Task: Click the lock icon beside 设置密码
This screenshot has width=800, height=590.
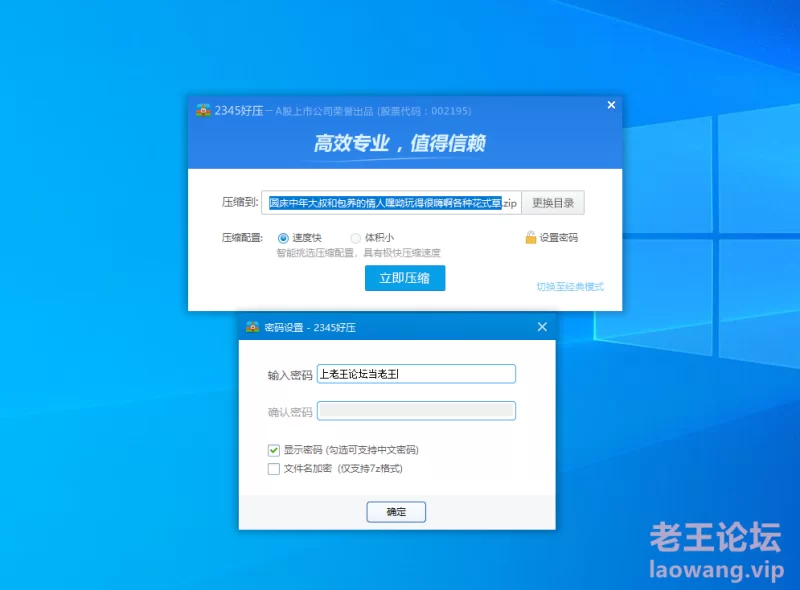Action: pyautogui.click(x=531, y=237)
